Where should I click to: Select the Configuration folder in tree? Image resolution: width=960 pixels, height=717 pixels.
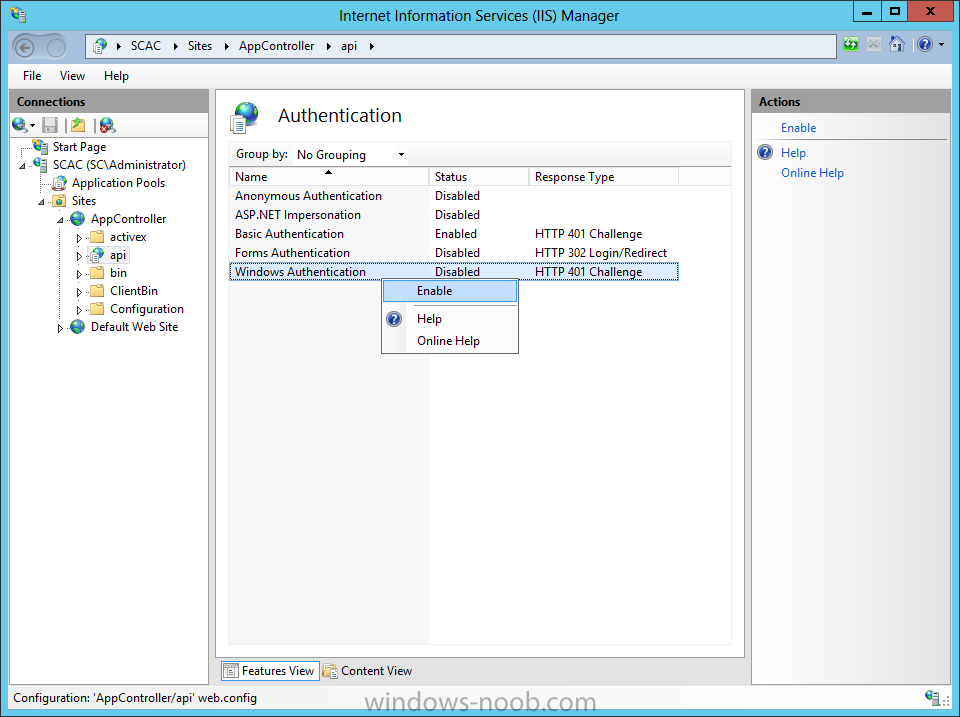[x=146, y=309]
